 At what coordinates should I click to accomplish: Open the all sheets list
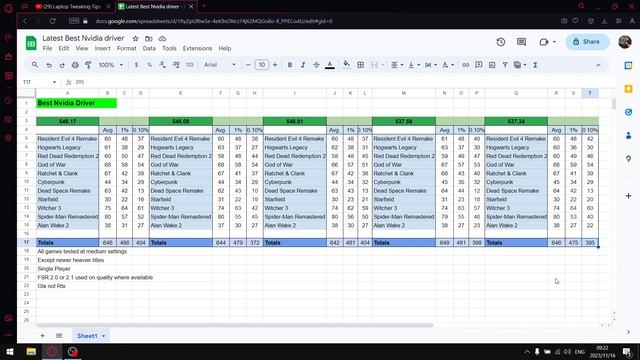59,336
